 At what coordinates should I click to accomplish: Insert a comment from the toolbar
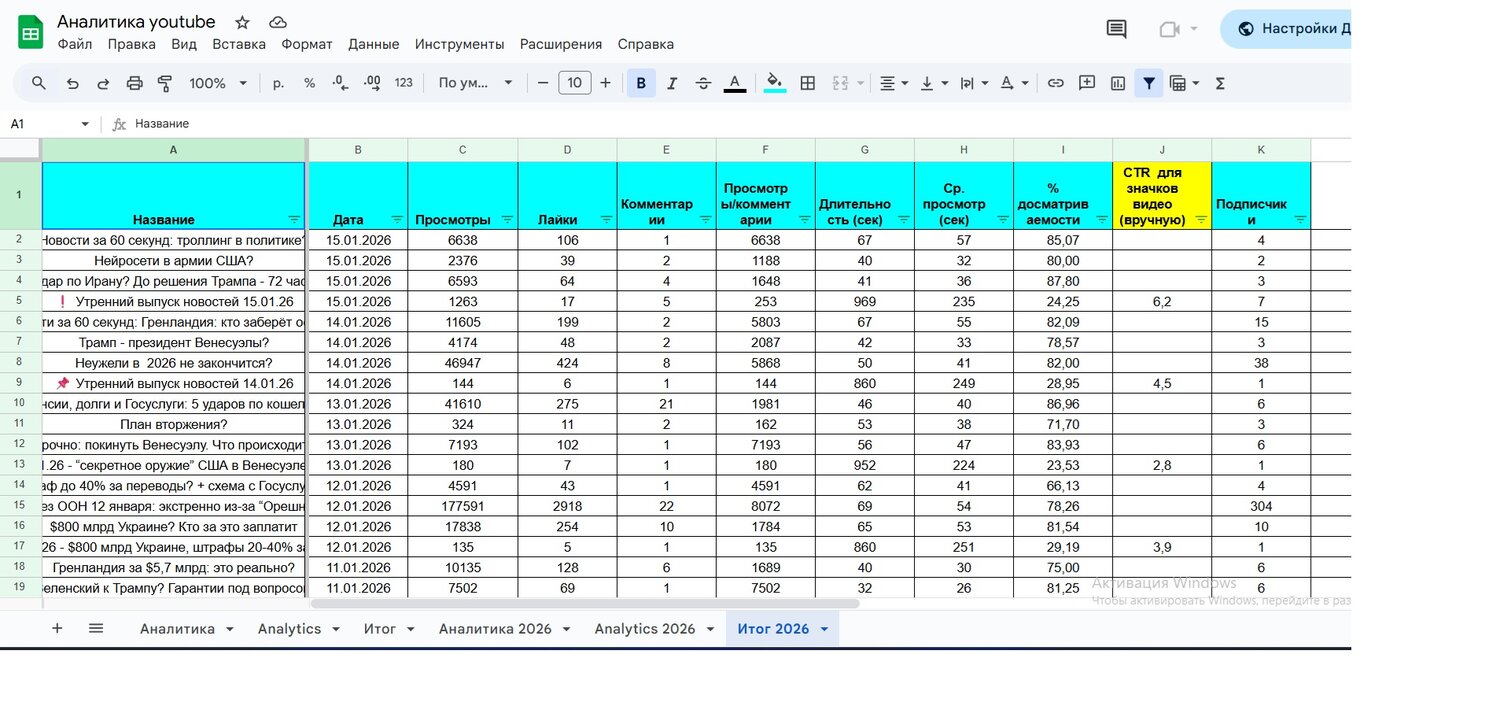tap(1087, 83)
